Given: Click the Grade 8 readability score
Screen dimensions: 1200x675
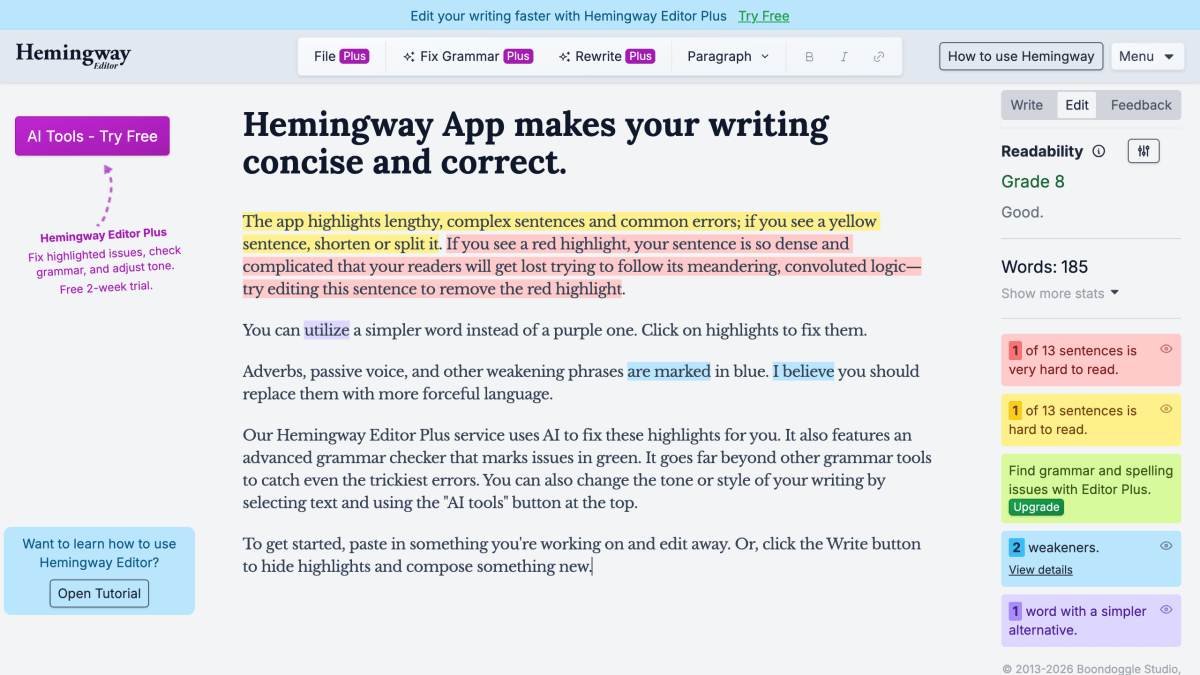Looking at the screenshot, I should pyautogui.click(x=1033, y=182).
